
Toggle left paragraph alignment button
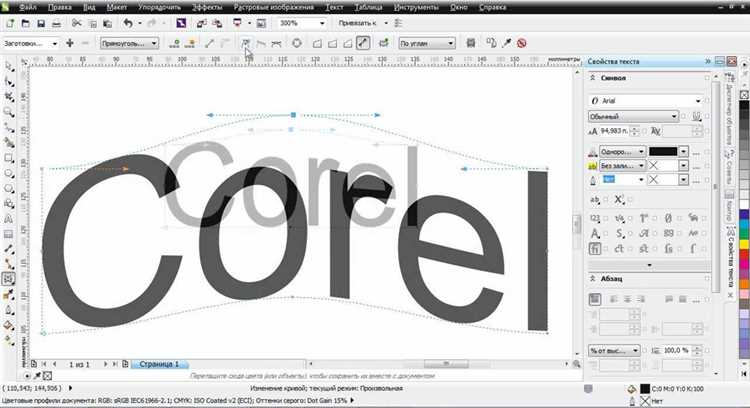pos(613,299)
